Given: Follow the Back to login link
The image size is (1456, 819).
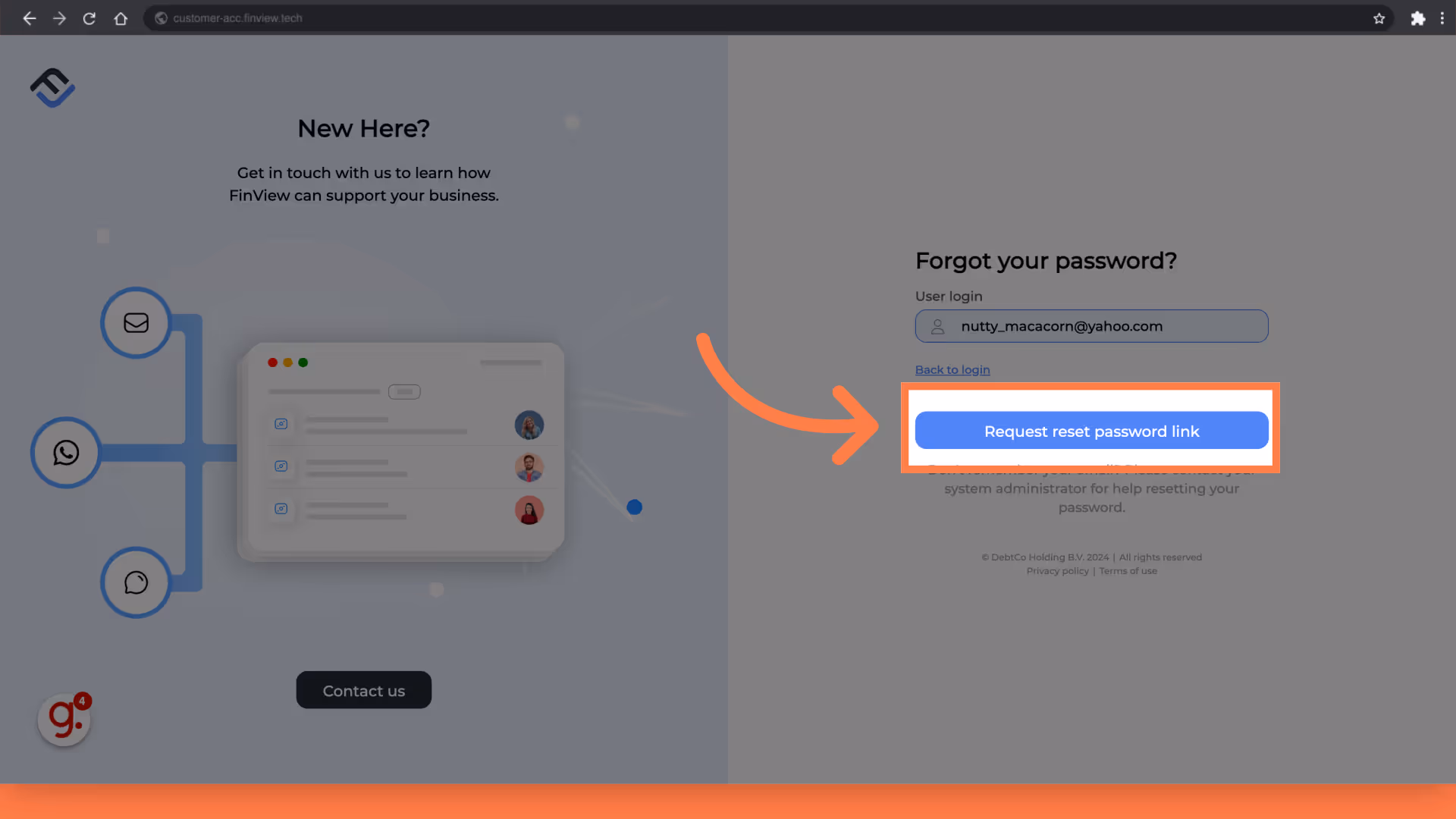Looking at the screenshot, I should pos(952,369).
